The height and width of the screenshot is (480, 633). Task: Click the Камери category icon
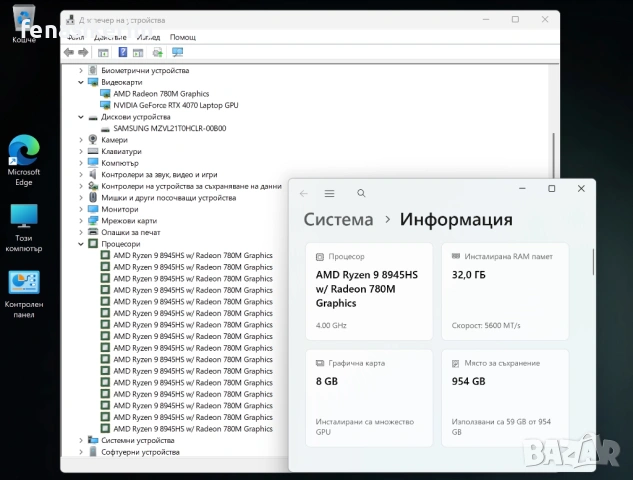[93, 140]
